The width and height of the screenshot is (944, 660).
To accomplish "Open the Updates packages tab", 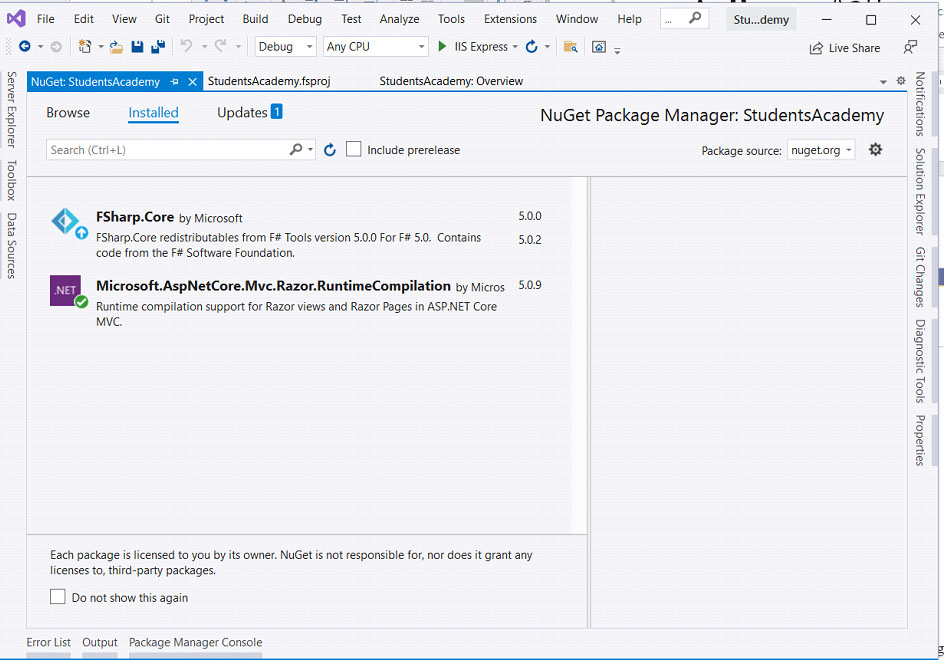I will [x=242, y=113].
